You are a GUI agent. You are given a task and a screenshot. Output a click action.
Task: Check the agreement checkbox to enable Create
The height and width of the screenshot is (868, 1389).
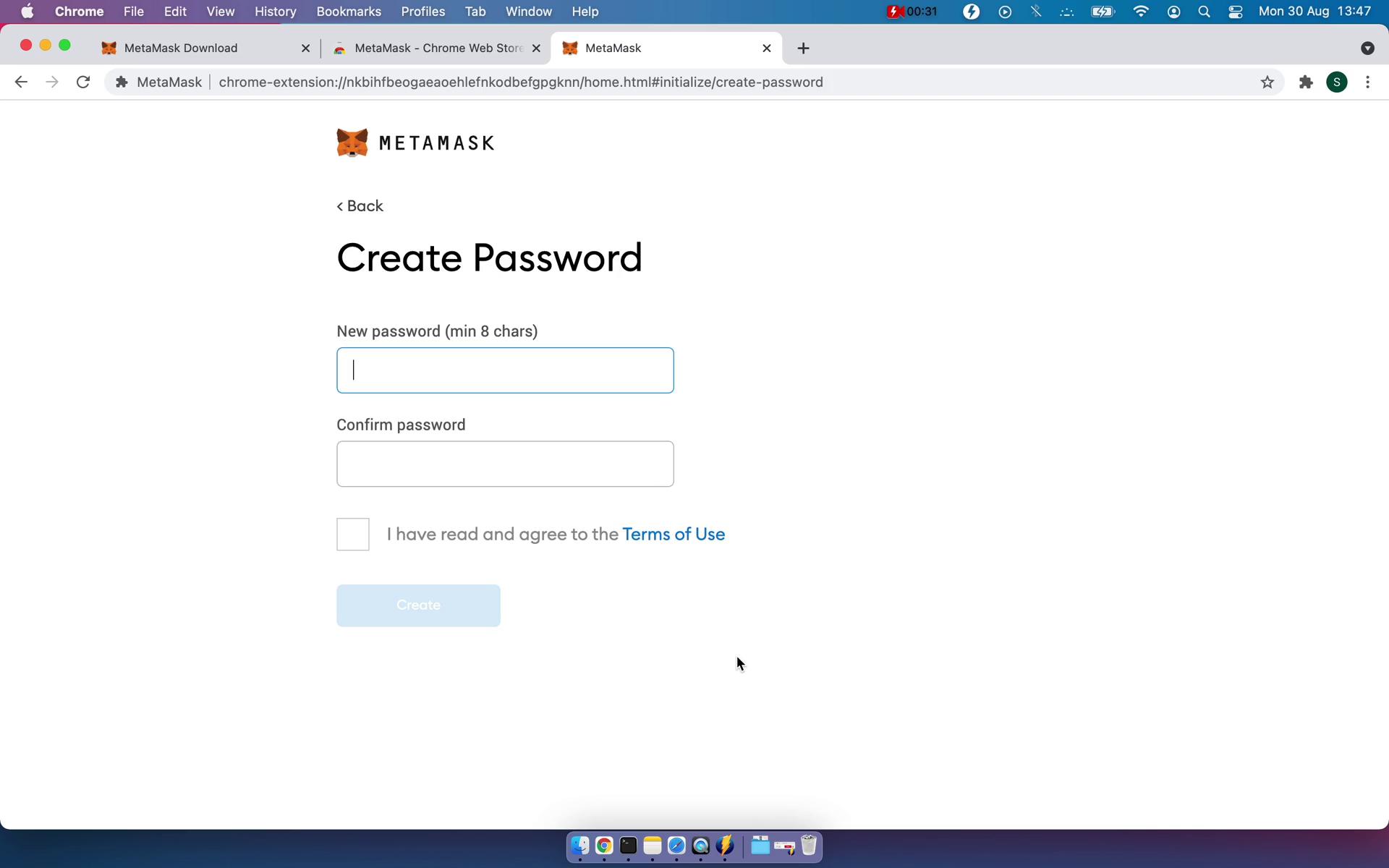tap(353, 534)
